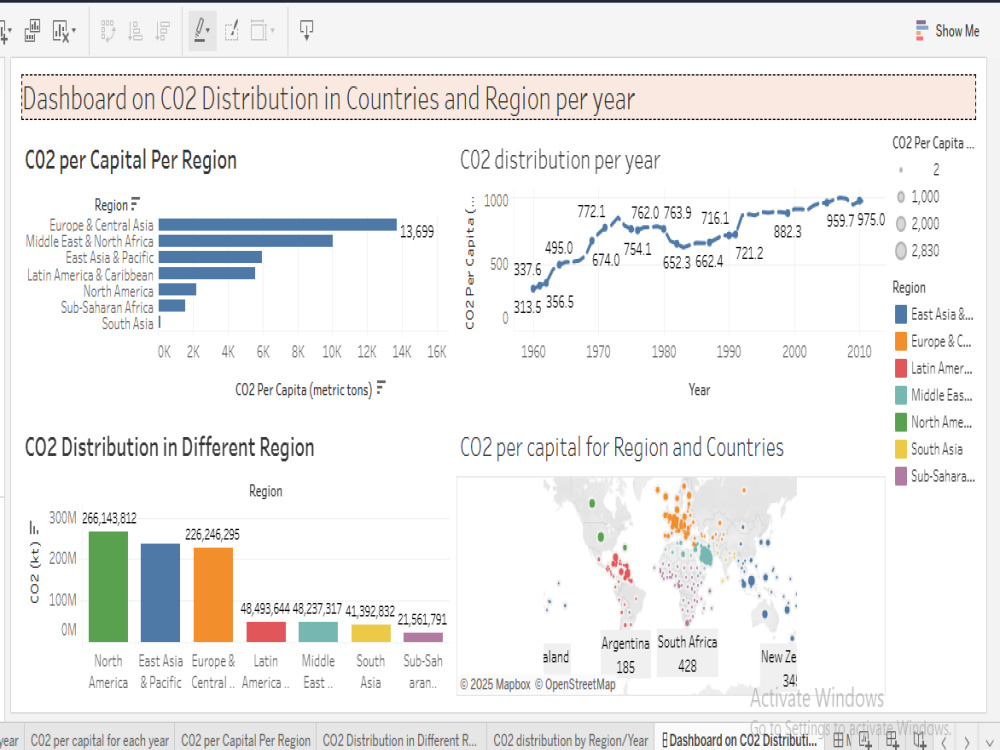This screenshot has height=750, width=1000.
Task: Click the Clear sheet toolbar icon
Action: click(x=61, y=31)
